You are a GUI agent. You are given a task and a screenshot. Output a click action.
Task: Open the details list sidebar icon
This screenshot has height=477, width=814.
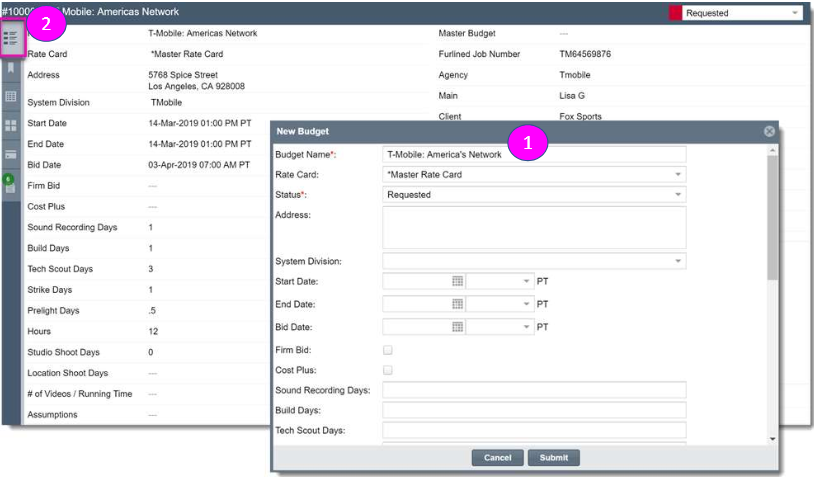(11, 38)
